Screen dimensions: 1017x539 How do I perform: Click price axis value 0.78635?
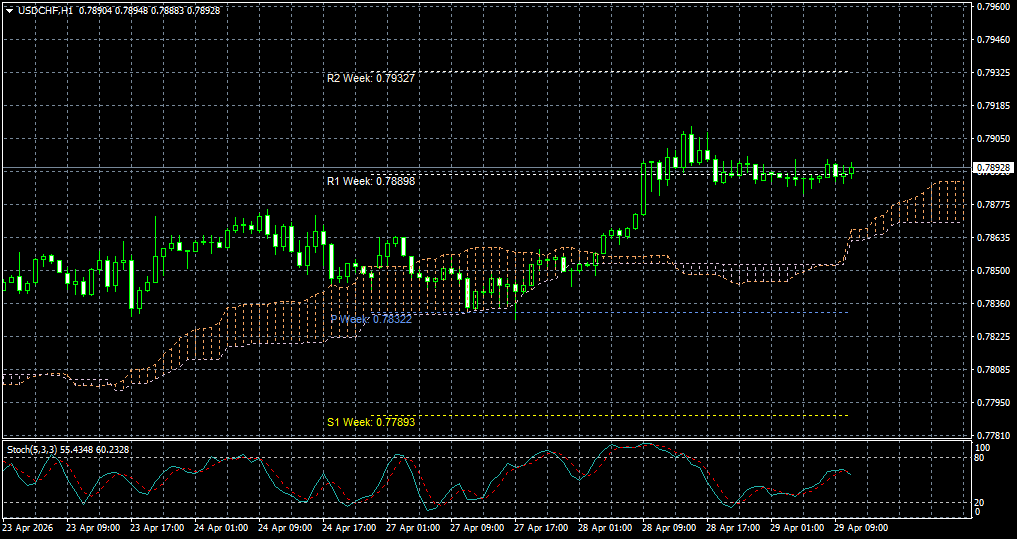[x=992, y=237]
